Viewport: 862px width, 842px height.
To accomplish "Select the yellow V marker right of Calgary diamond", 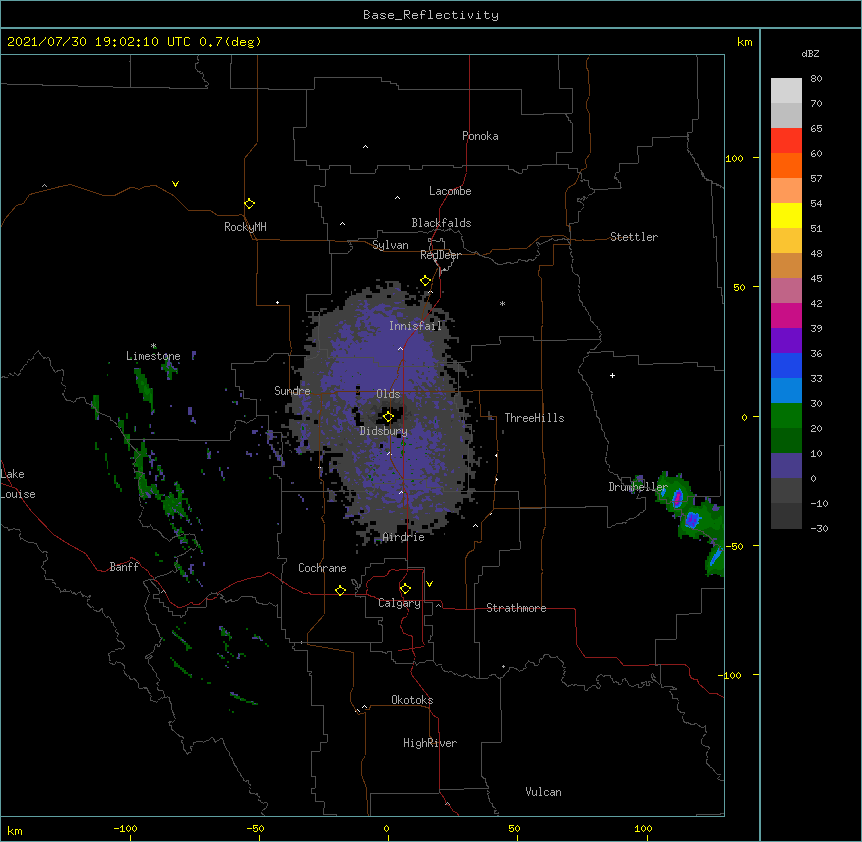I will pyautogui.click(x=429, y=584).
